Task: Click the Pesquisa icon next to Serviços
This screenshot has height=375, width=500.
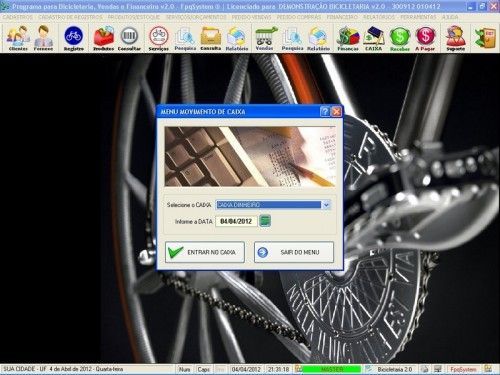Action: tap(185, 38)
